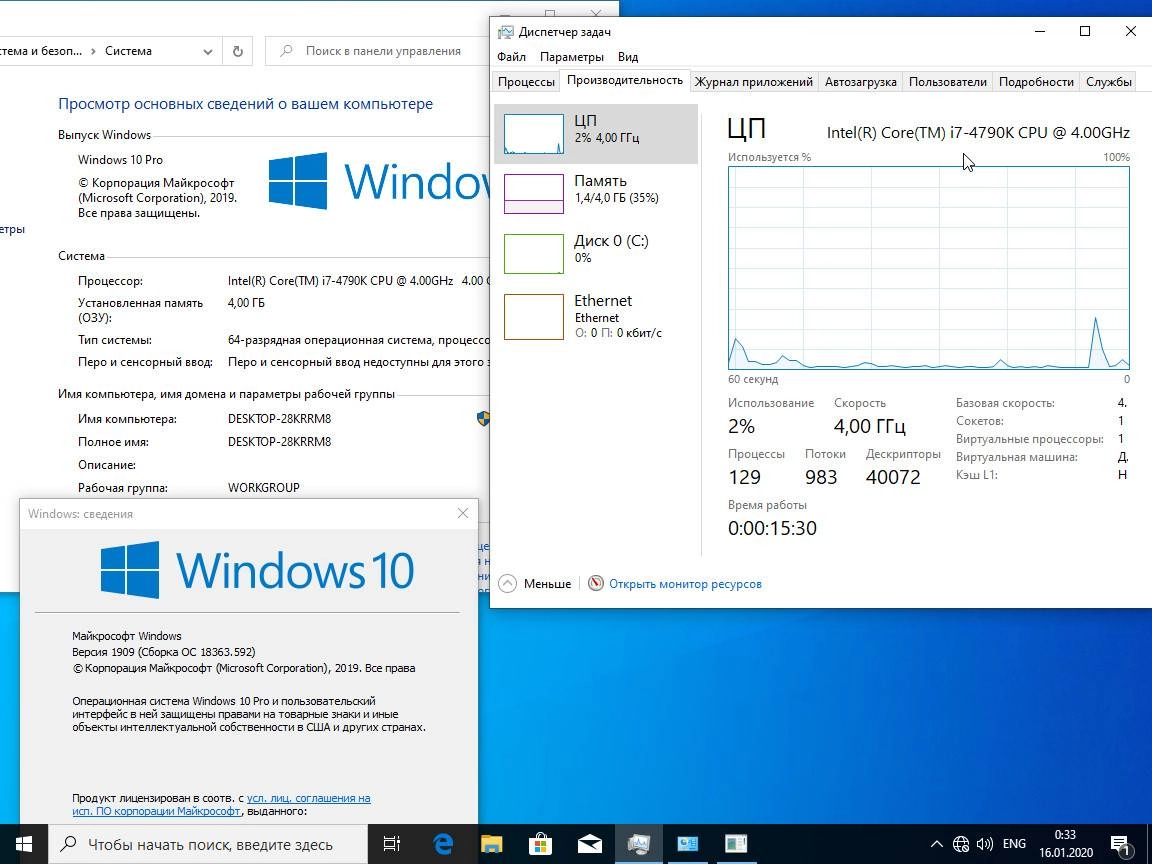Click the refresh button in Control Panel

237,51
